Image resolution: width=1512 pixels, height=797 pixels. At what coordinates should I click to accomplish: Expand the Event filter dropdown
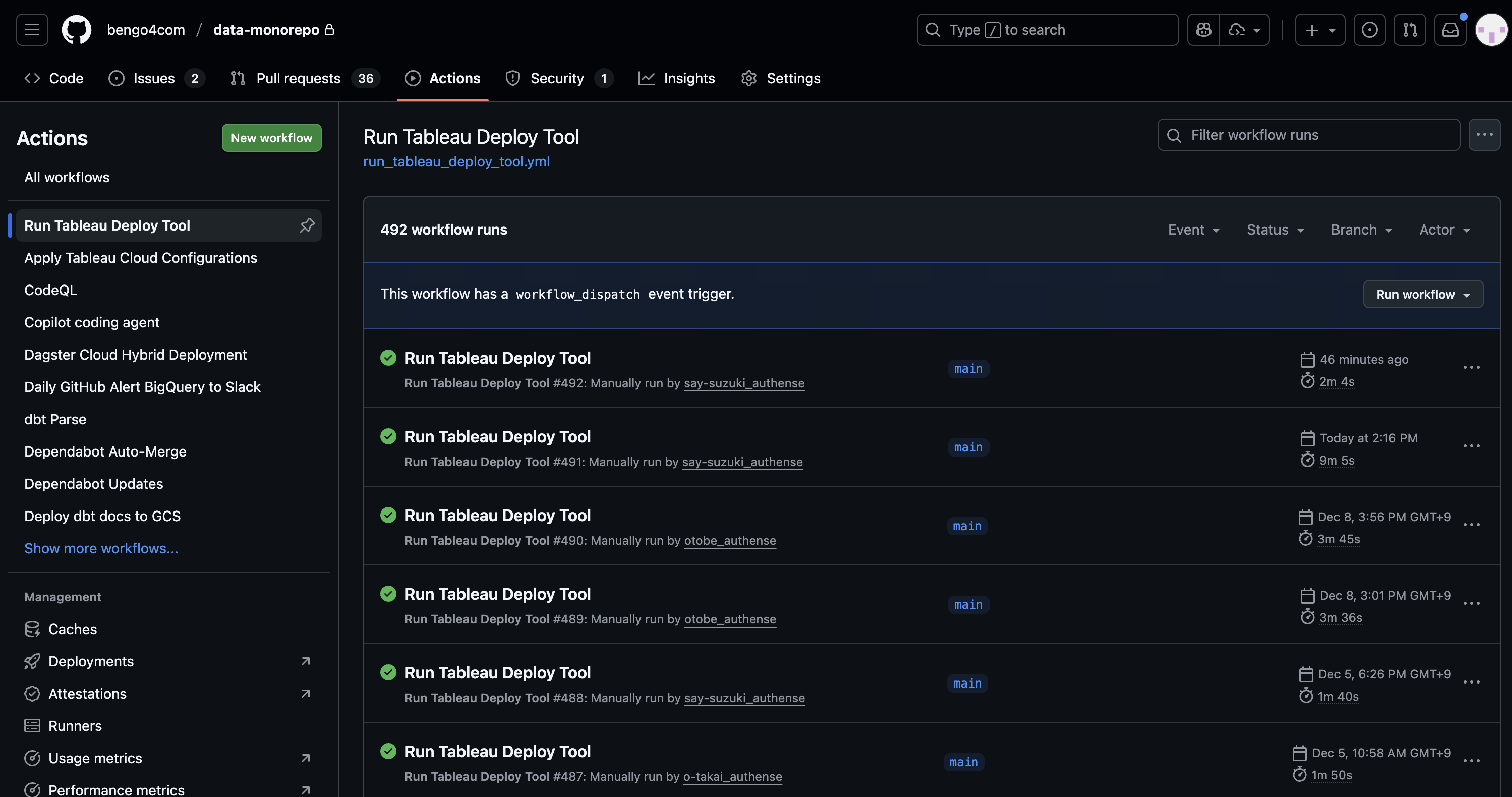coord(1193,230)
